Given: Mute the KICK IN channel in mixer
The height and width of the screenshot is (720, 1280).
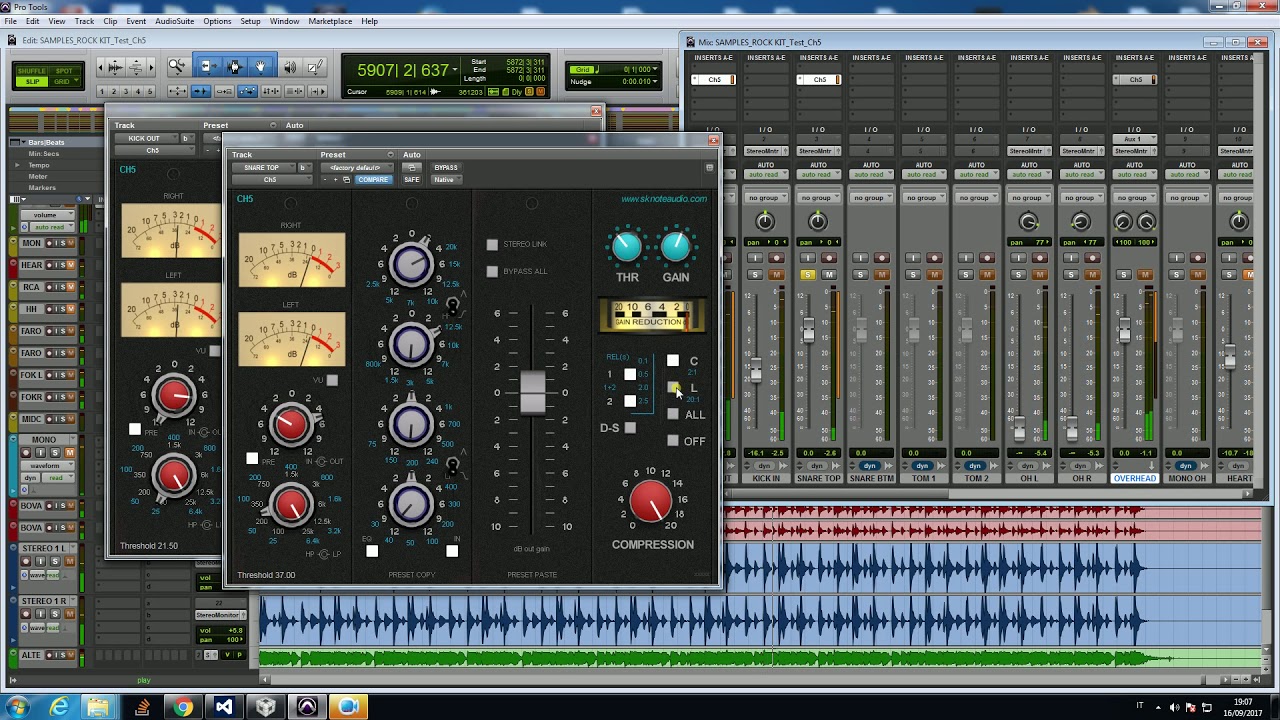Looking at the screenshot, I should 776,275.
